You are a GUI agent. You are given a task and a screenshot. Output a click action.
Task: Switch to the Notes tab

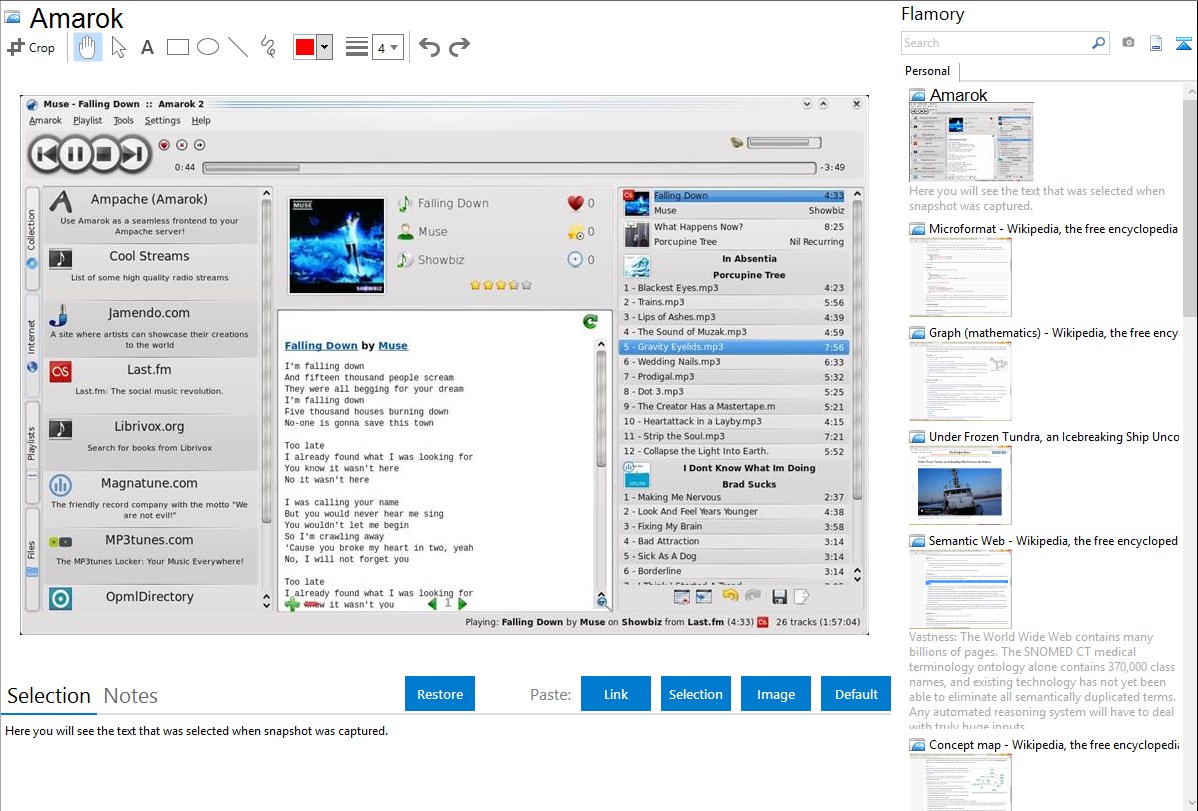pyautogui.click(x=131, y=696)
